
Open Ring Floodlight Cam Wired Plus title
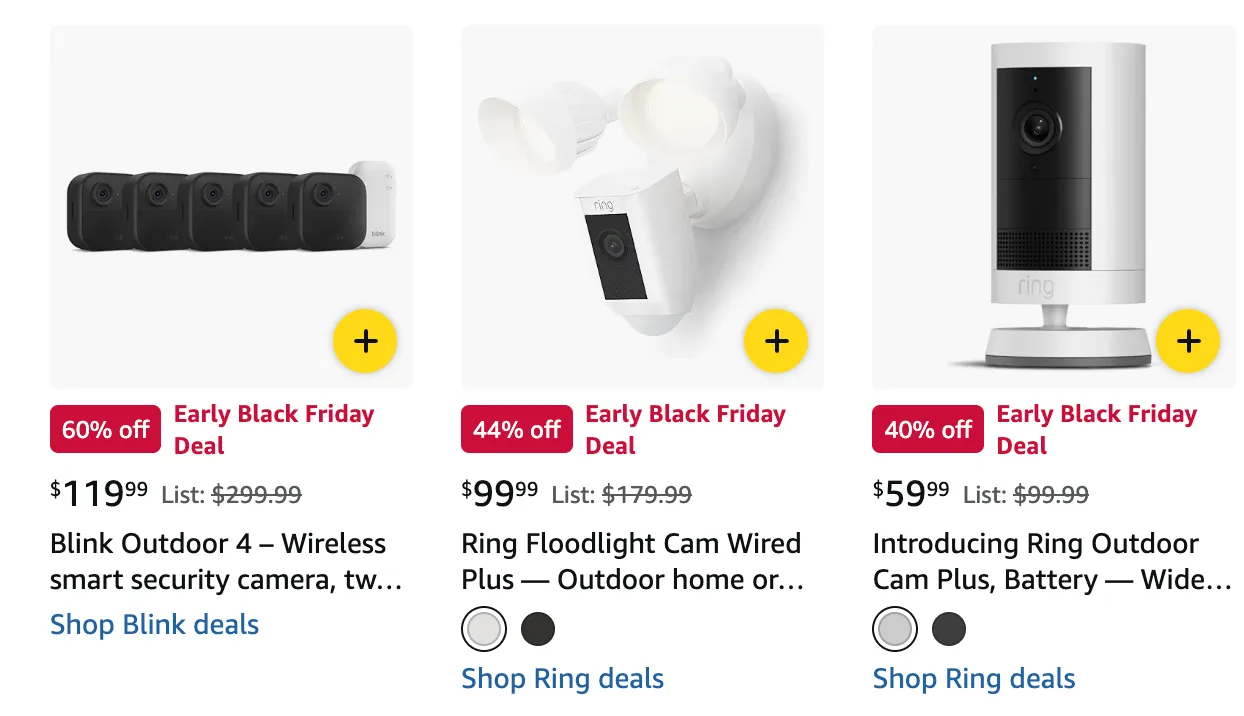632,561
